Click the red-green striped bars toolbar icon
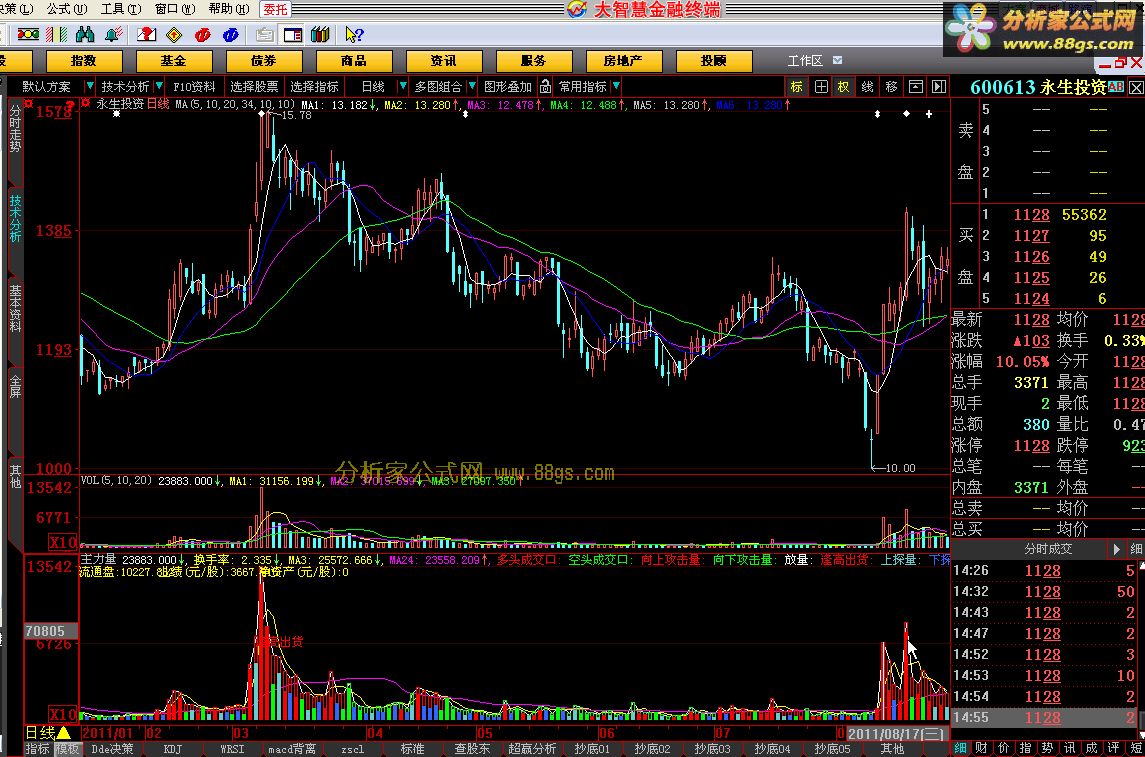This screenshot has width=1145, height=757. click(56, 34)
